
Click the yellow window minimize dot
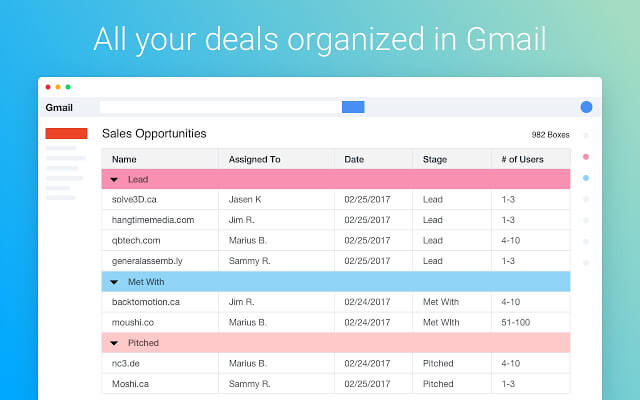(58, 87)
